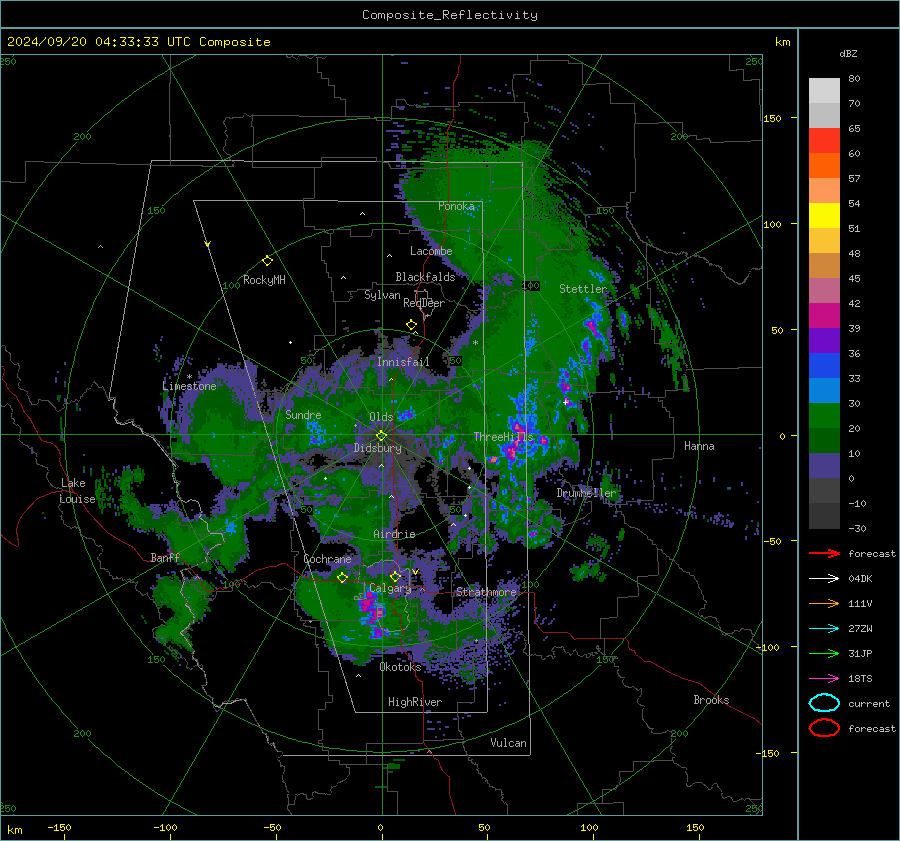Click the green 31JP arrow legend icon

tap(824, 653)
